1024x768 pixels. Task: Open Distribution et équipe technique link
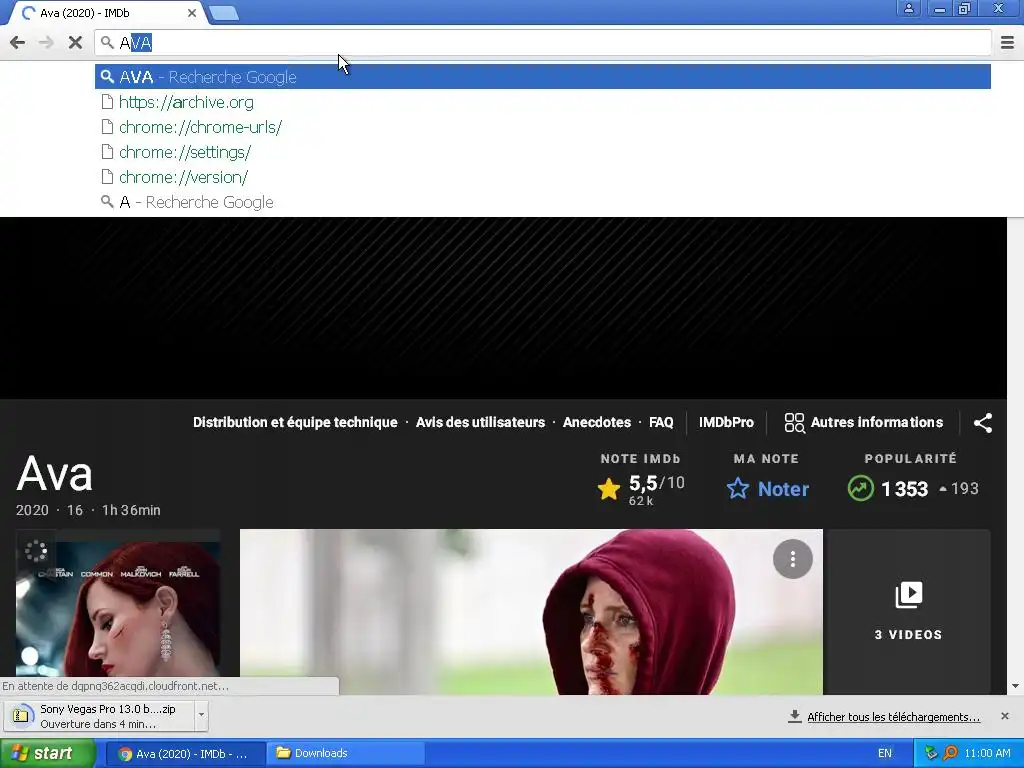pyautogui.click(x=295, y=423)
